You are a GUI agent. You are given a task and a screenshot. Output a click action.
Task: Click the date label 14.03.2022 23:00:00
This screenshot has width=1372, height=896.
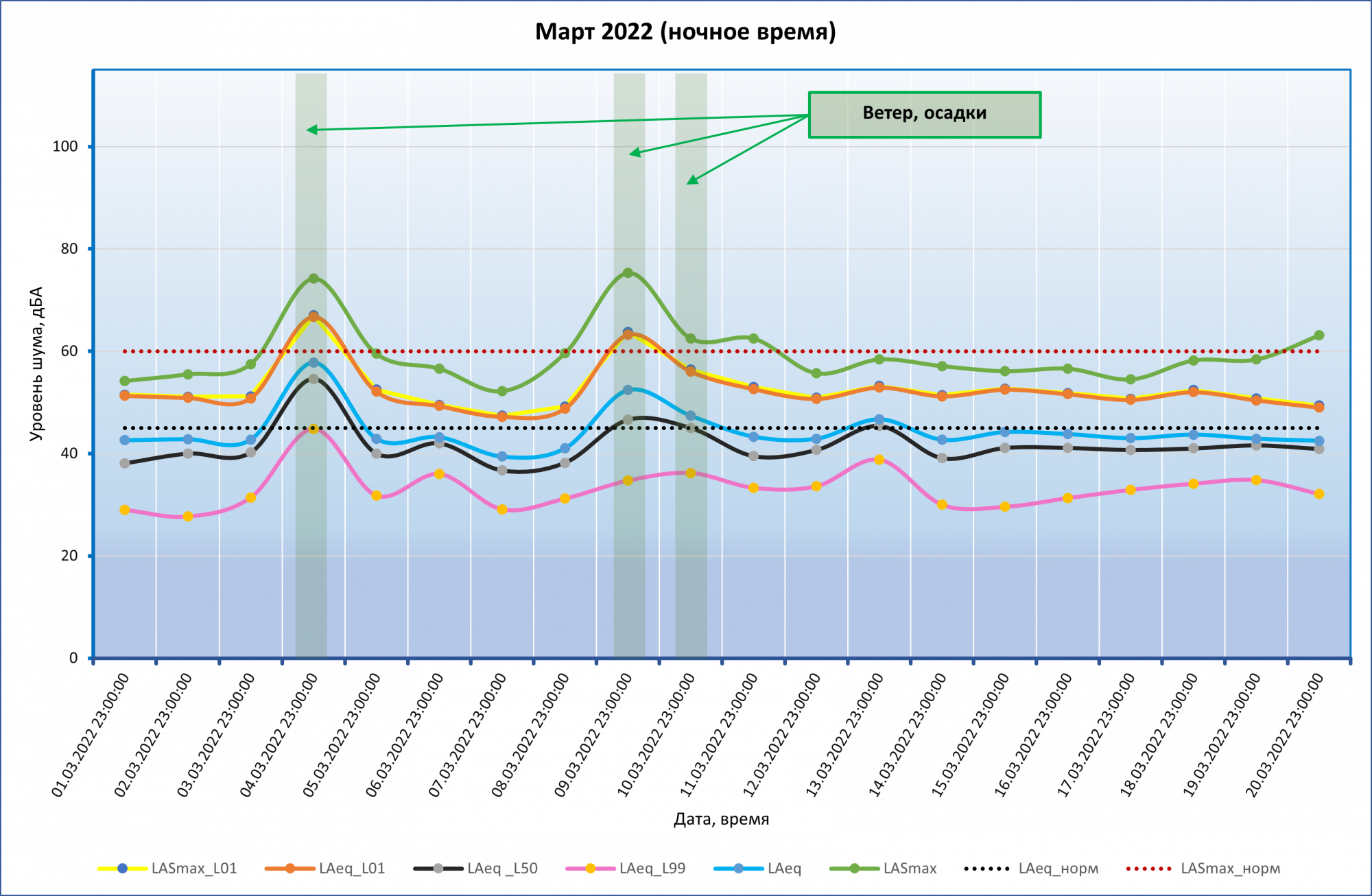908,735
